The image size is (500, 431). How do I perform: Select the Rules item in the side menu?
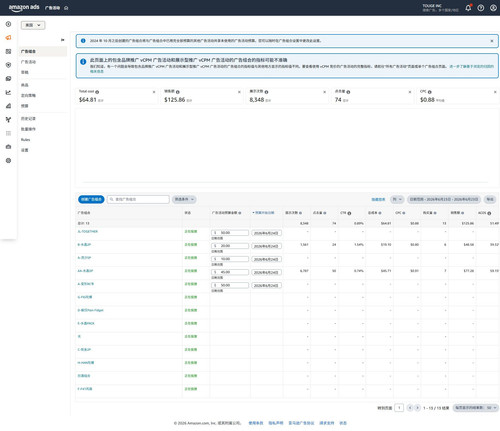tap(25, 140)
